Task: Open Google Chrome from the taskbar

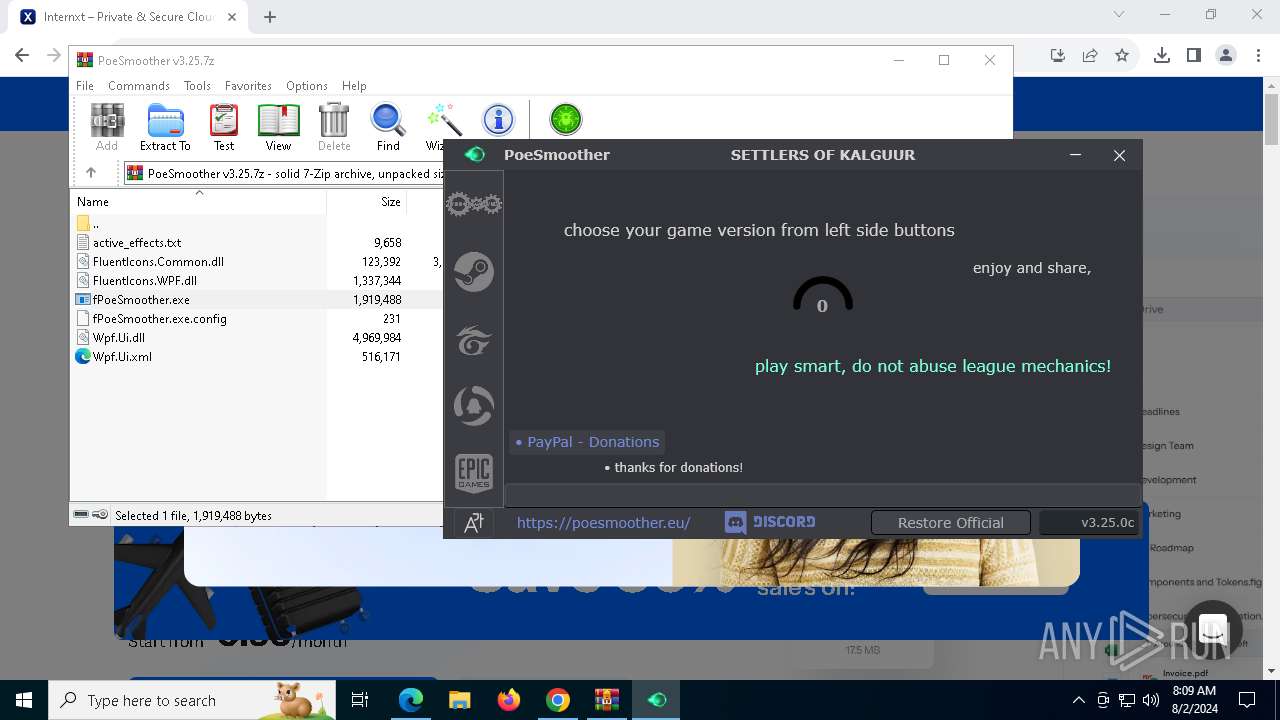Action: pyautogui.click(x=558, y=700)
